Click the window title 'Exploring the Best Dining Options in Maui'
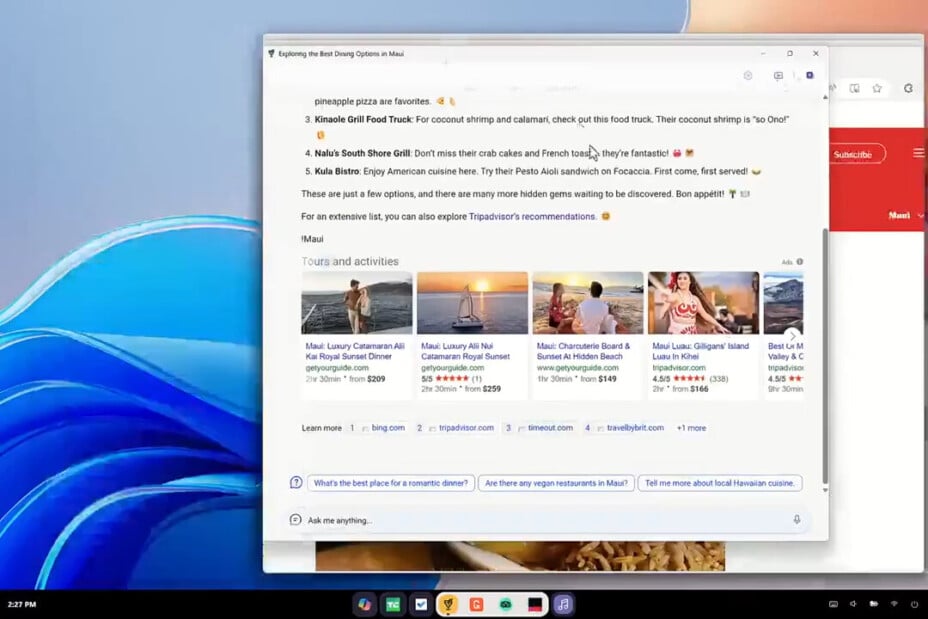Screen dimensions: 928x619 coord(341,54)
